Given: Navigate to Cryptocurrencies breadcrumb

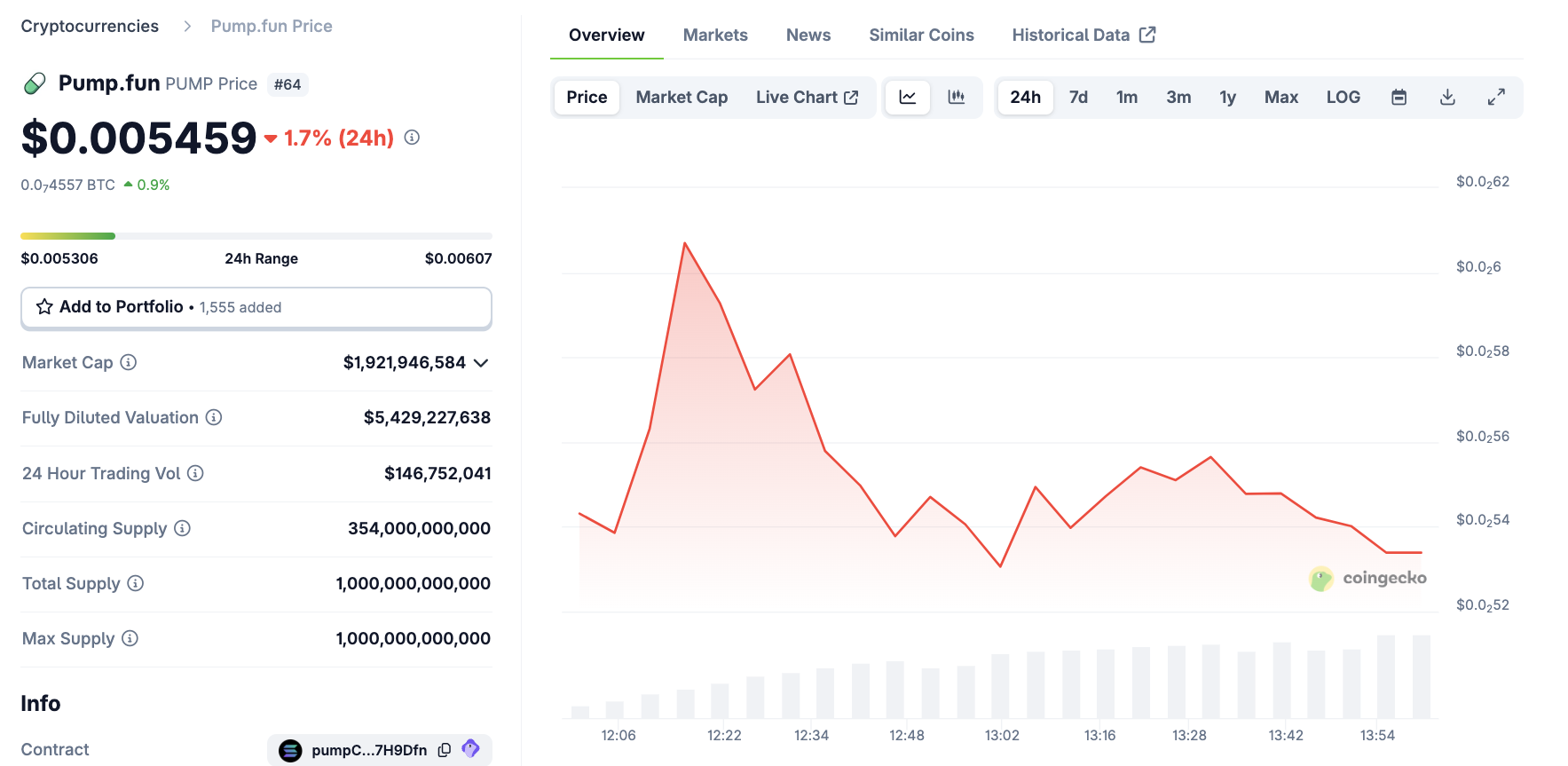Looking at the screenshot, I should pos(90,27).
